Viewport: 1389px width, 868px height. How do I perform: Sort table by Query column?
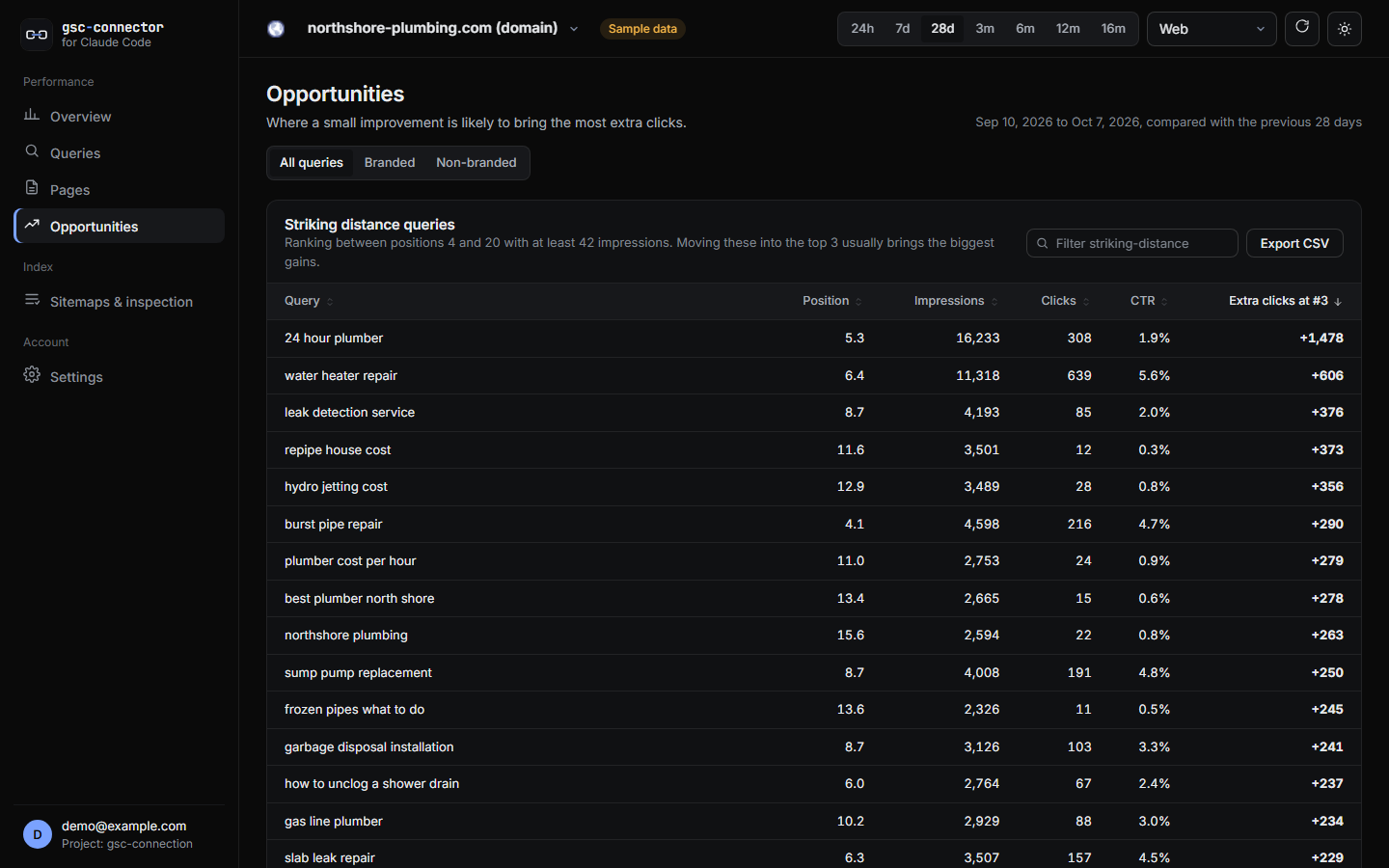[x=309, y=301]
